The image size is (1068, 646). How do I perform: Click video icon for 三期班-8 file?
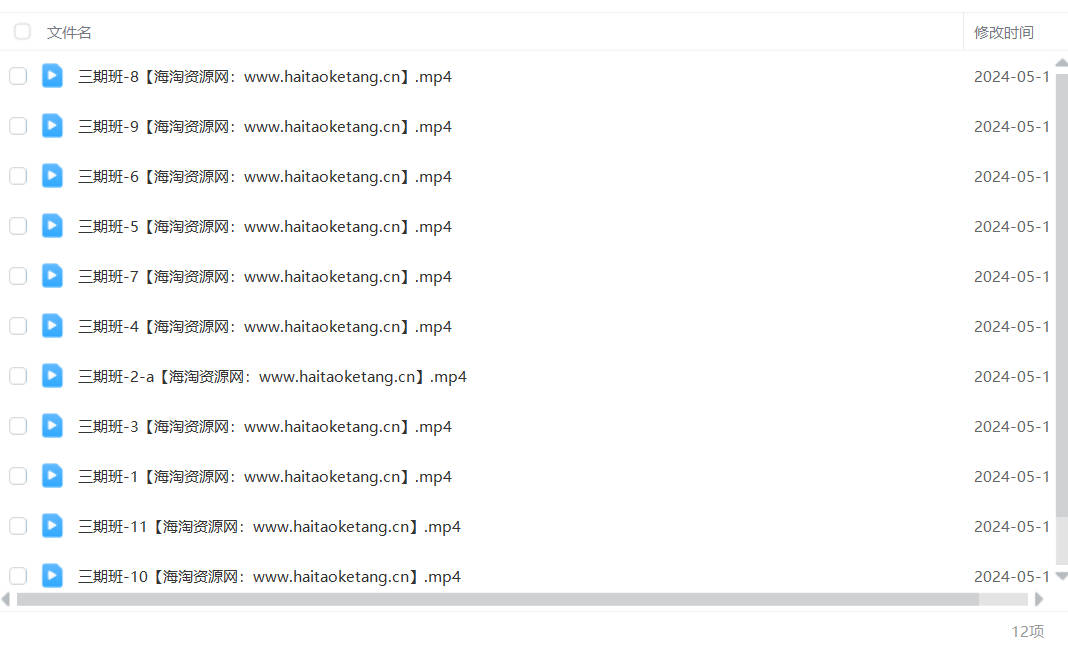point(52,76)
